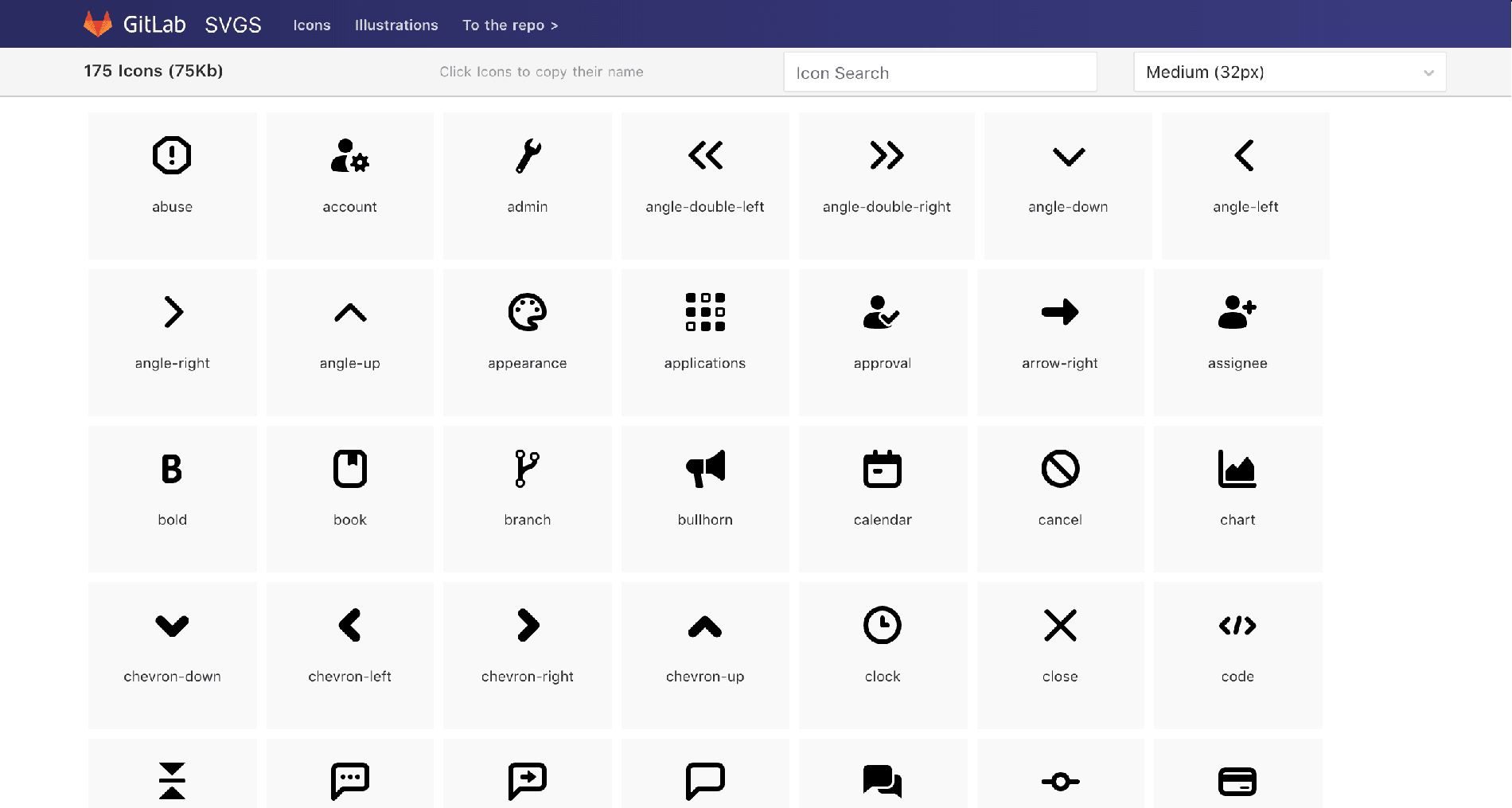The width and height of the screenshot is (1512, 808).
Task: Click the speech bubble with arrow icon
Action: pyautogui.click(x=527, y=780)
